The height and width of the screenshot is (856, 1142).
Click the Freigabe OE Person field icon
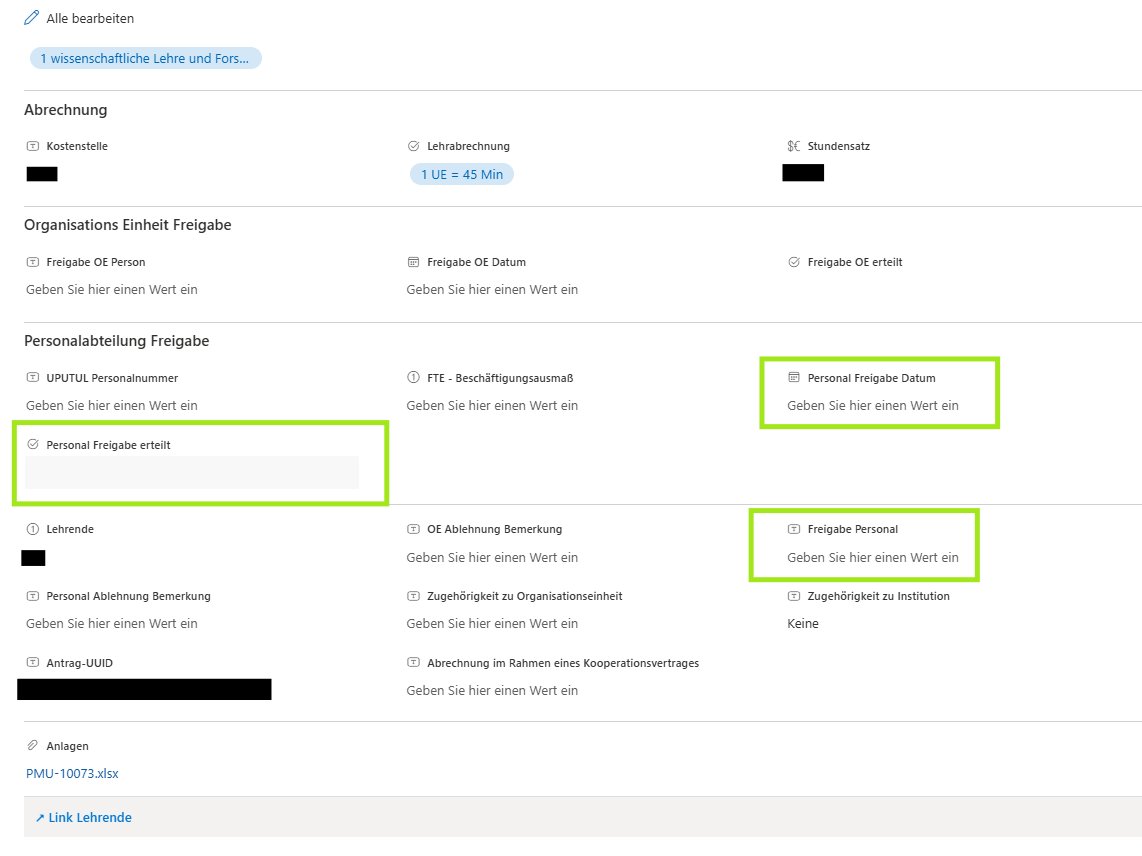[33, 262]
